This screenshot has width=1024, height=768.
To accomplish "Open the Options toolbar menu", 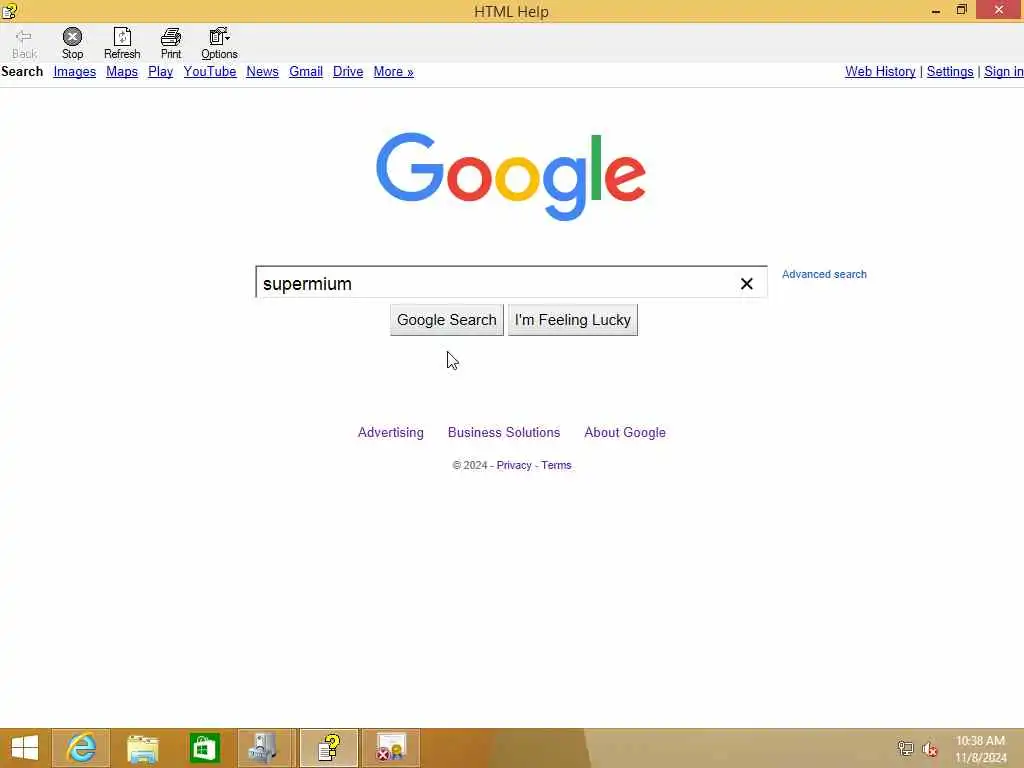I will [219, 43].
